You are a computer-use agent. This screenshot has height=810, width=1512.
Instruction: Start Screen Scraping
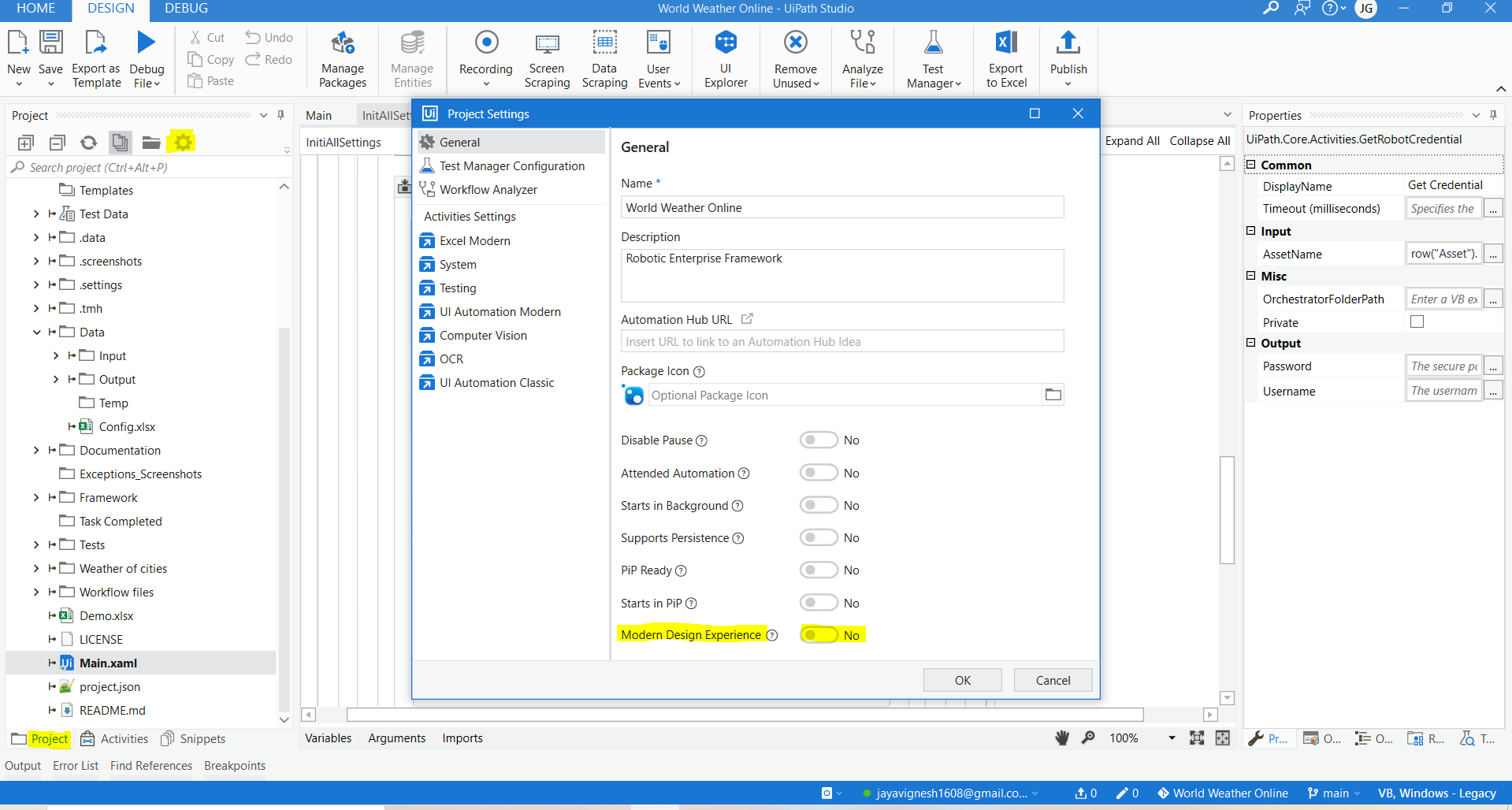547,59
